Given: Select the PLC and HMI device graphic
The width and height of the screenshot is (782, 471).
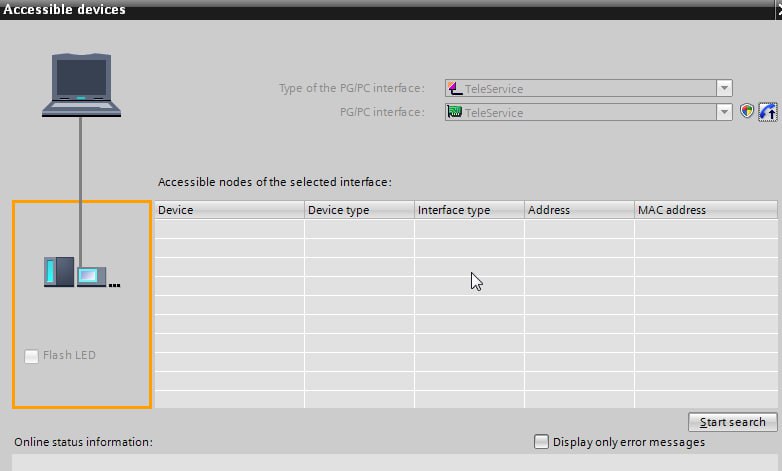Looking at the screenshot, I should point(82,272).
